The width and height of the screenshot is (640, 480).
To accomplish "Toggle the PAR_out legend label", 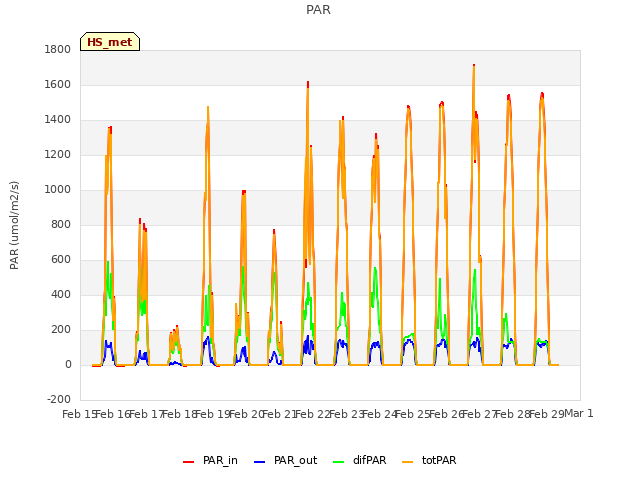I will click(x=296, y=460).
